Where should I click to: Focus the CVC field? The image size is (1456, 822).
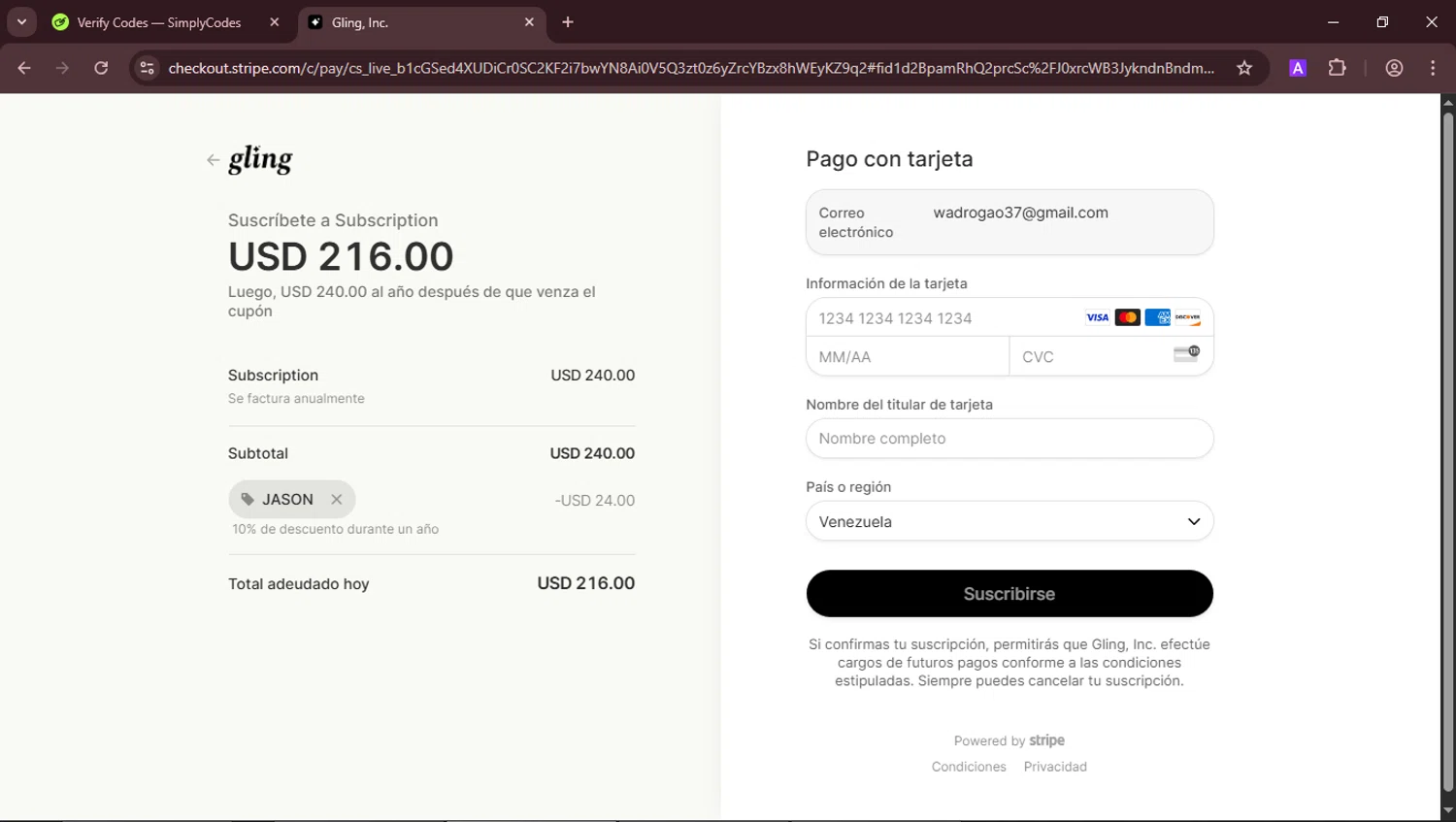click(x=1111, y=356)
